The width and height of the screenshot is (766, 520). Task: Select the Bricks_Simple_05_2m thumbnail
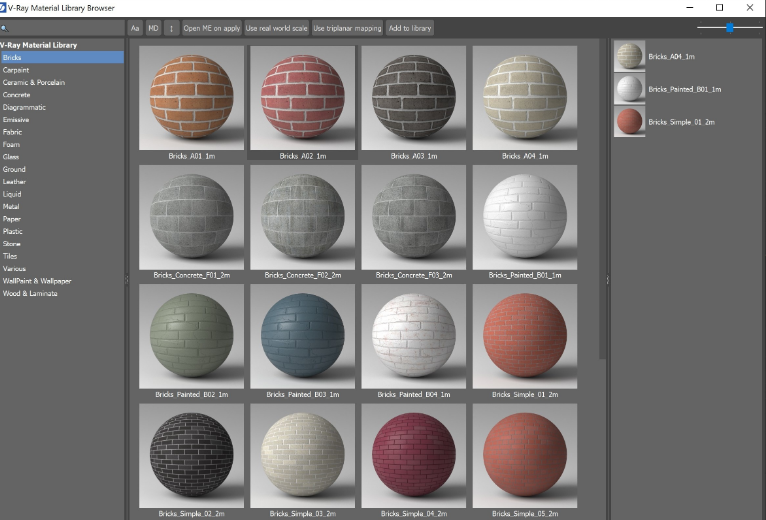tap(525, 456)
